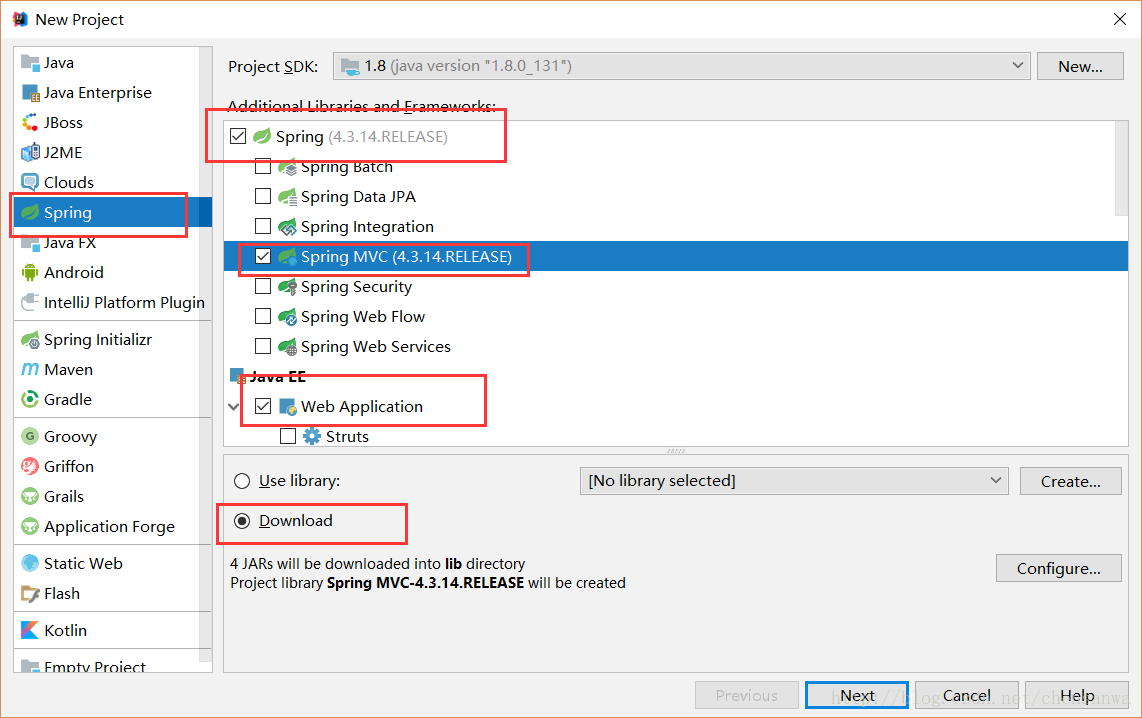Enable the Spring Integration checkbox
Screen dimensions: 1142x718
(263, 226)
